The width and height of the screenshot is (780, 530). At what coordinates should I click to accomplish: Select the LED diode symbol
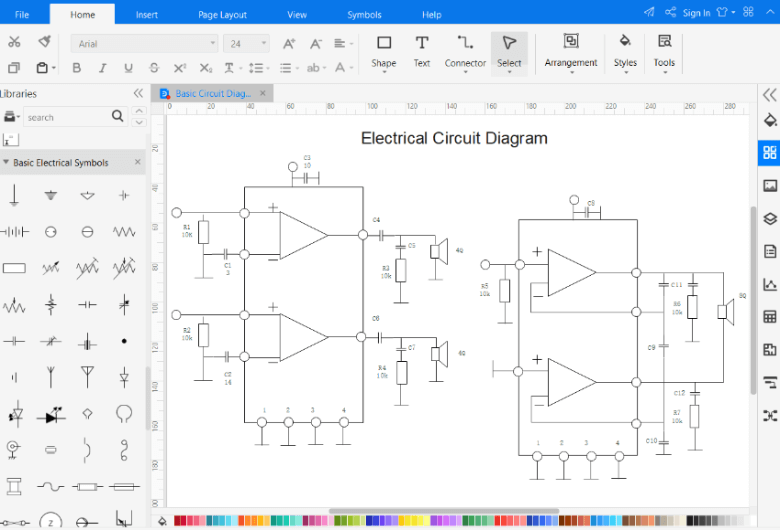pos(51,414)
